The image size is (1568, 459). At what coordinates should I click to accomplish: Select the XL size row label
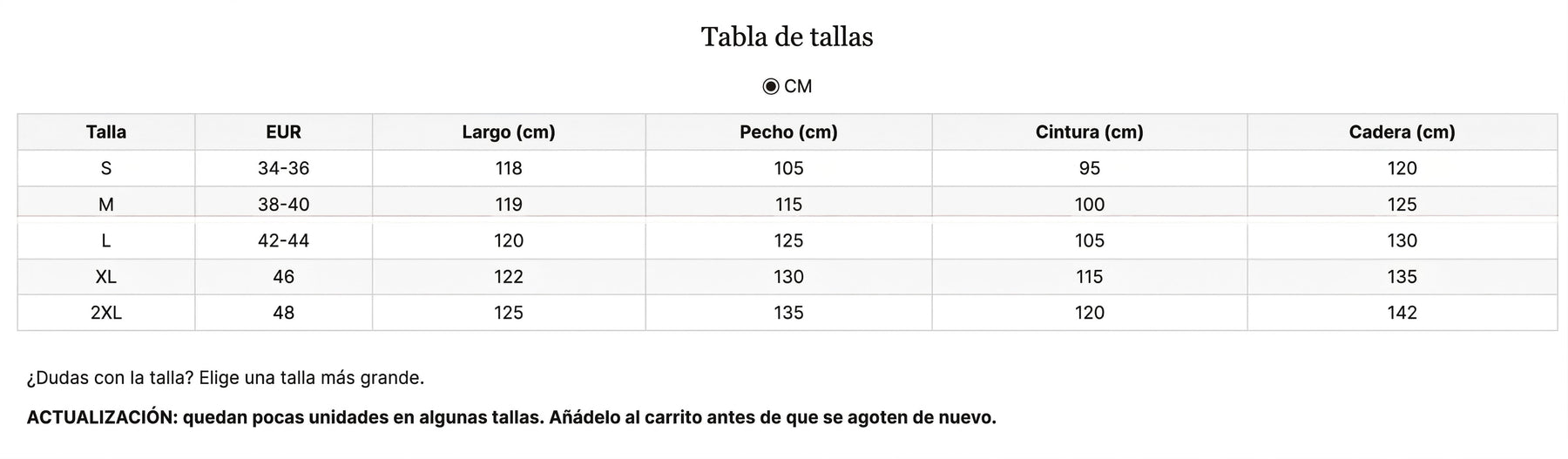pyautogui.click(x=106, y=277)
